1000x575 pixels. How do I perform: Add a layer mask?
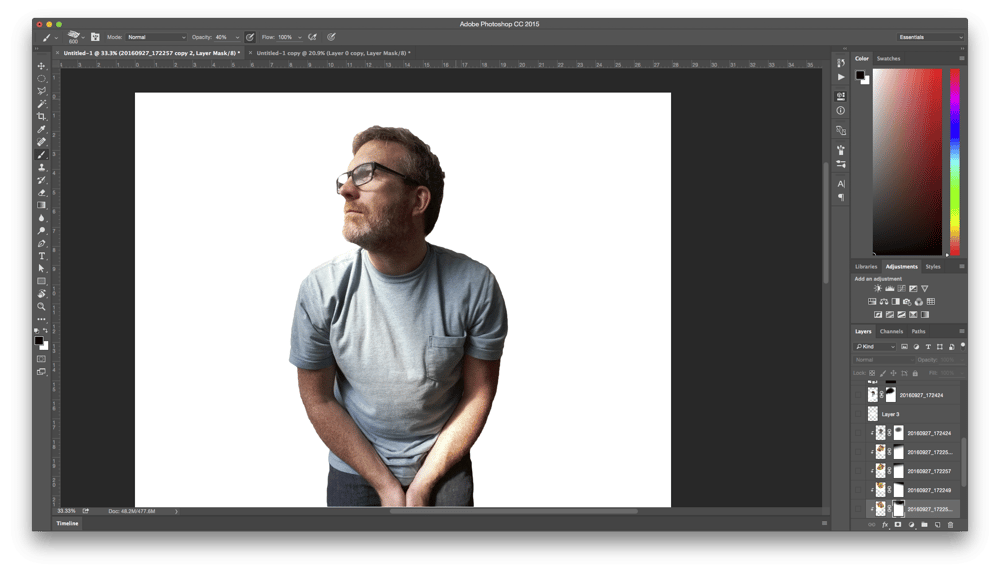(897, 525)
